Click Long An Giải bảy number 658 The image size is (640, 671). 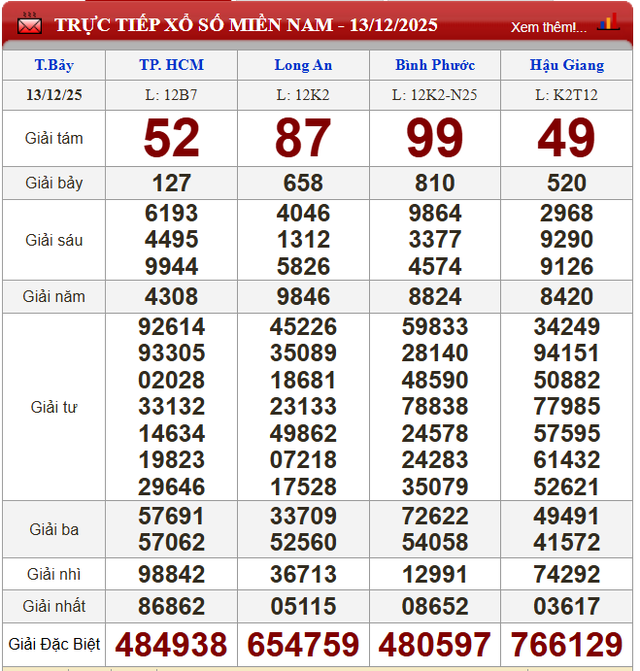click(303, 183)
